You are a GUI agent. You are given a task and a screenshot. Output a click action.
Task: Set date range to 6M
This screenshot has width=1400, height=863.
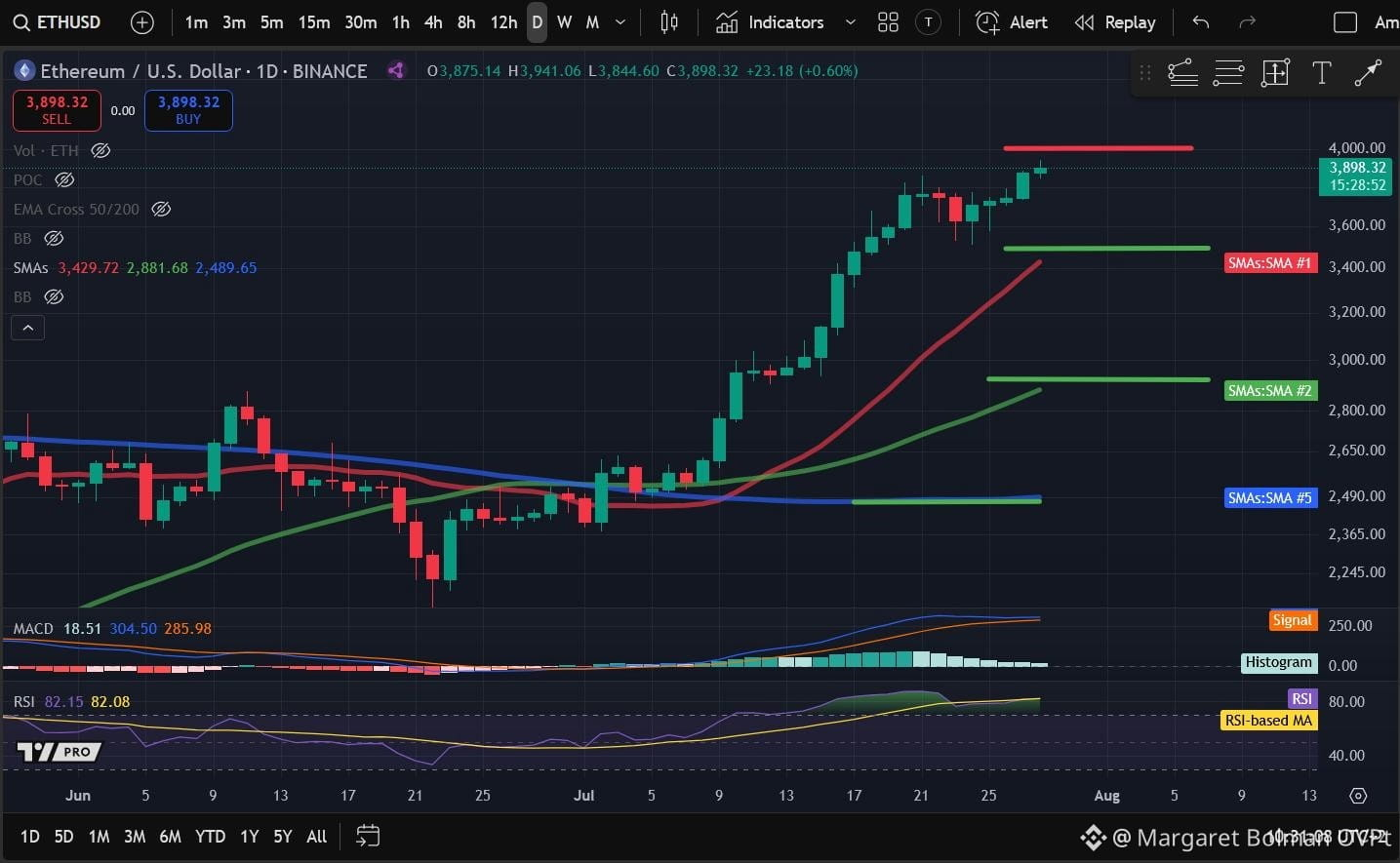[170, 836]
